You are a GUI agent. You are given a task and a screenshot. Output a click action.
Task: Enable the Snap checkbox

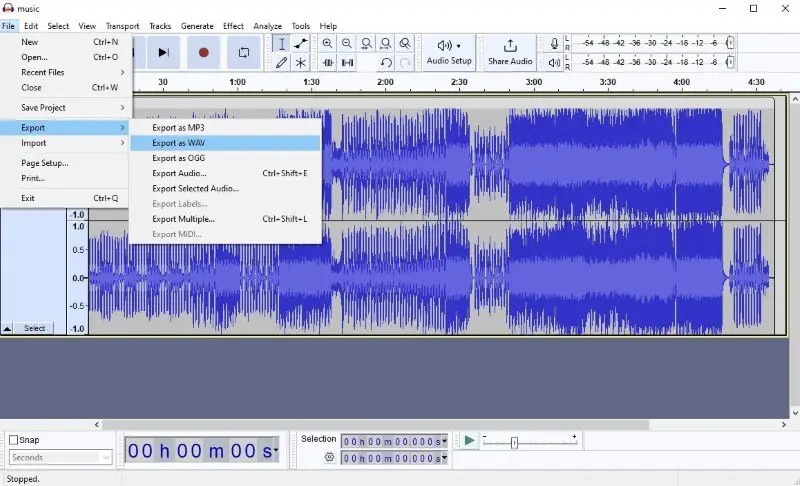(x=14, y=440)
